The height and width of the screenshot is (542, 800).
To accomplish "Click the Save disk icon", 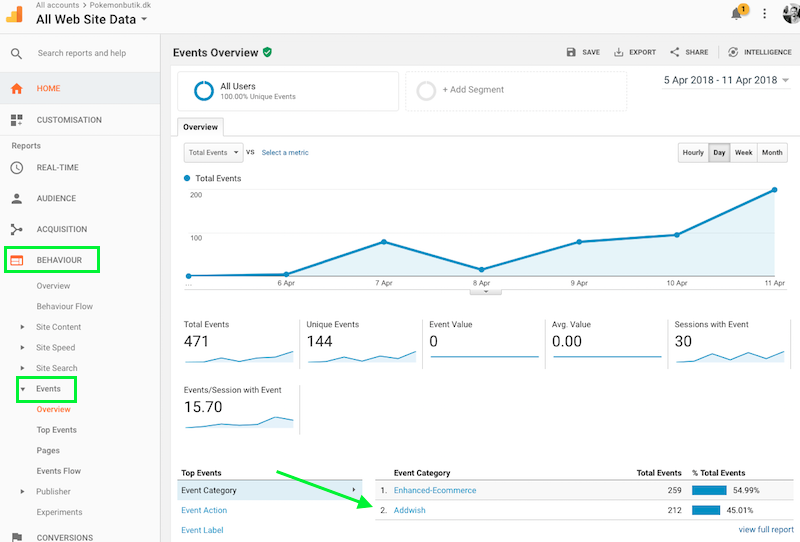I will point(571,52).
